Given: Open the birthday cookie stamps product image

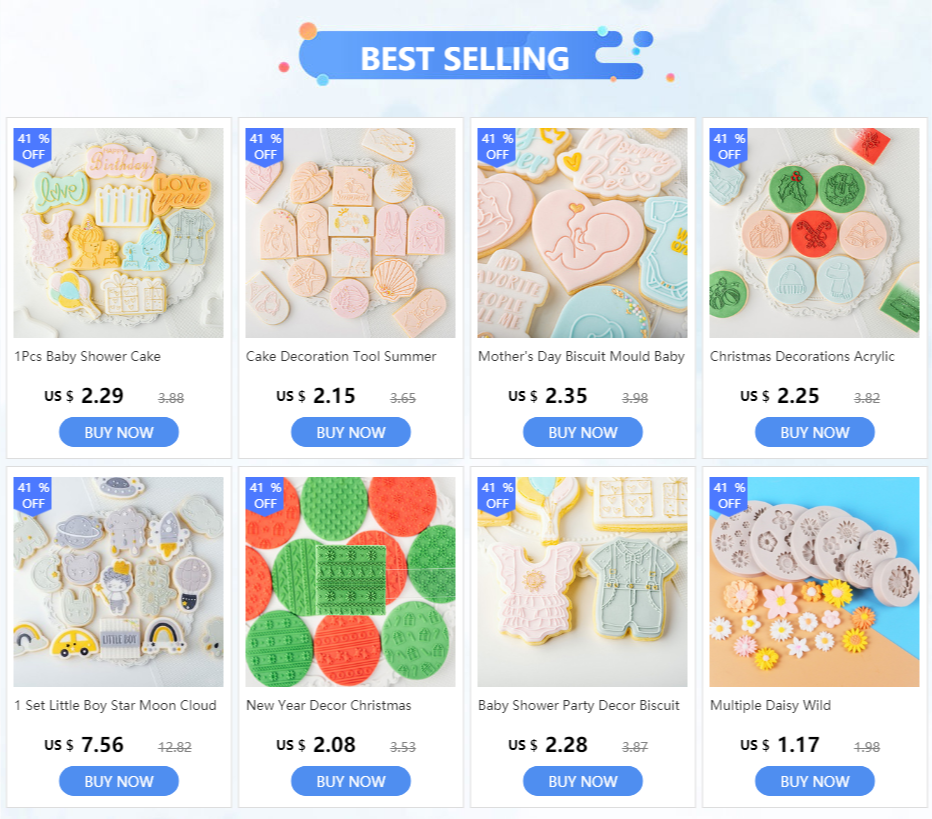Looking at the screenshot, I should (x=118, y=233).
